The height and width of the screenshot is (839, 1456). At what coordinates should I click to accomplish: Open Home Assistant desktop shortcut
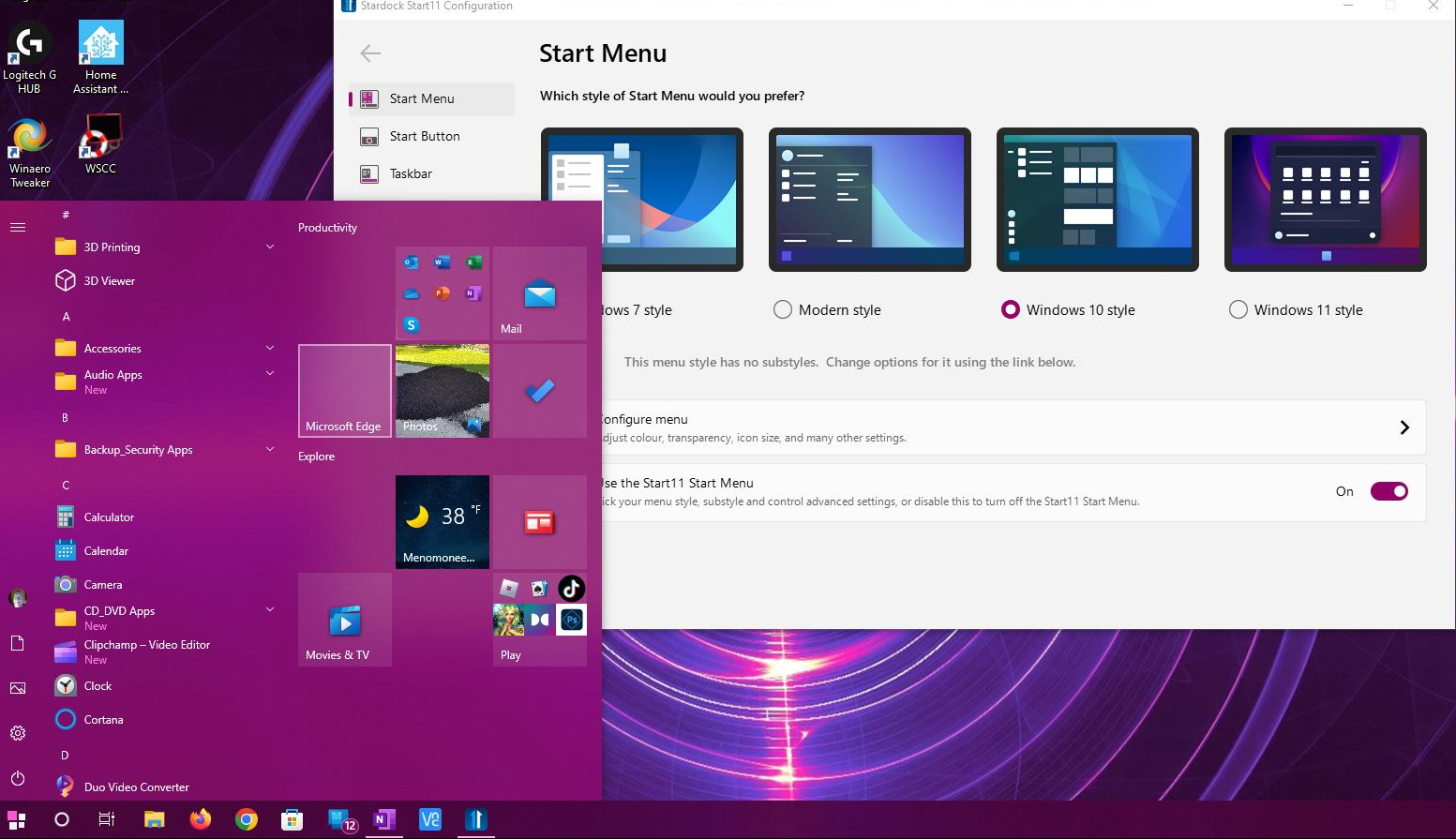[100, 58]
